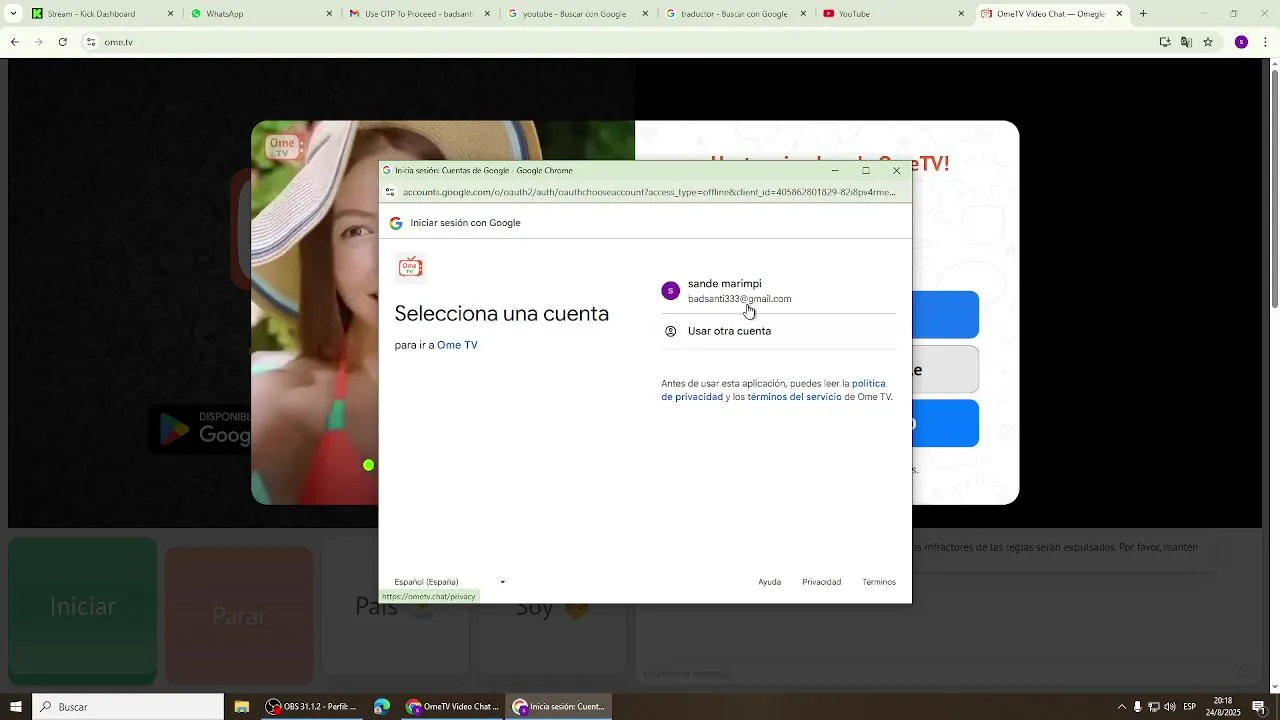The width and height of the screenshot is (1280, 720).
Task: Close the WhatsApp tab
Action: point(329,14)
